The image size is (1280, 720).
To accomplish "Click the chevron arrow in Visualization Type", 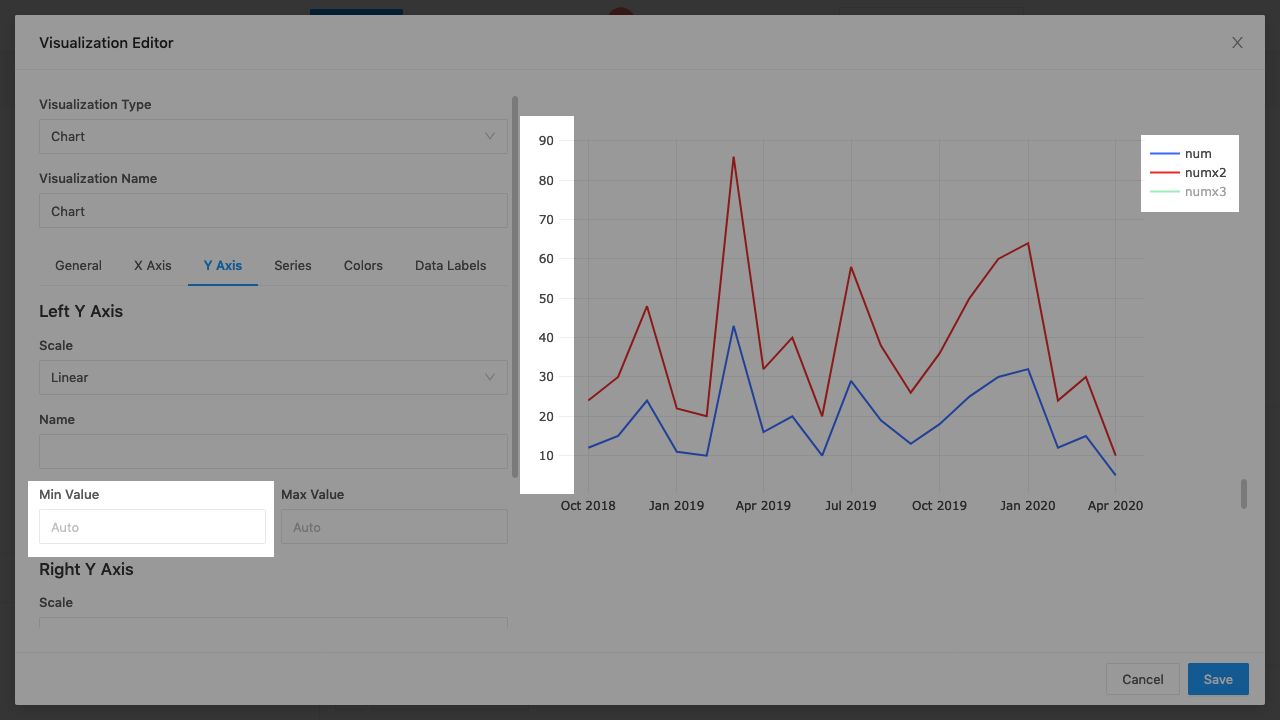I will 490,136.
